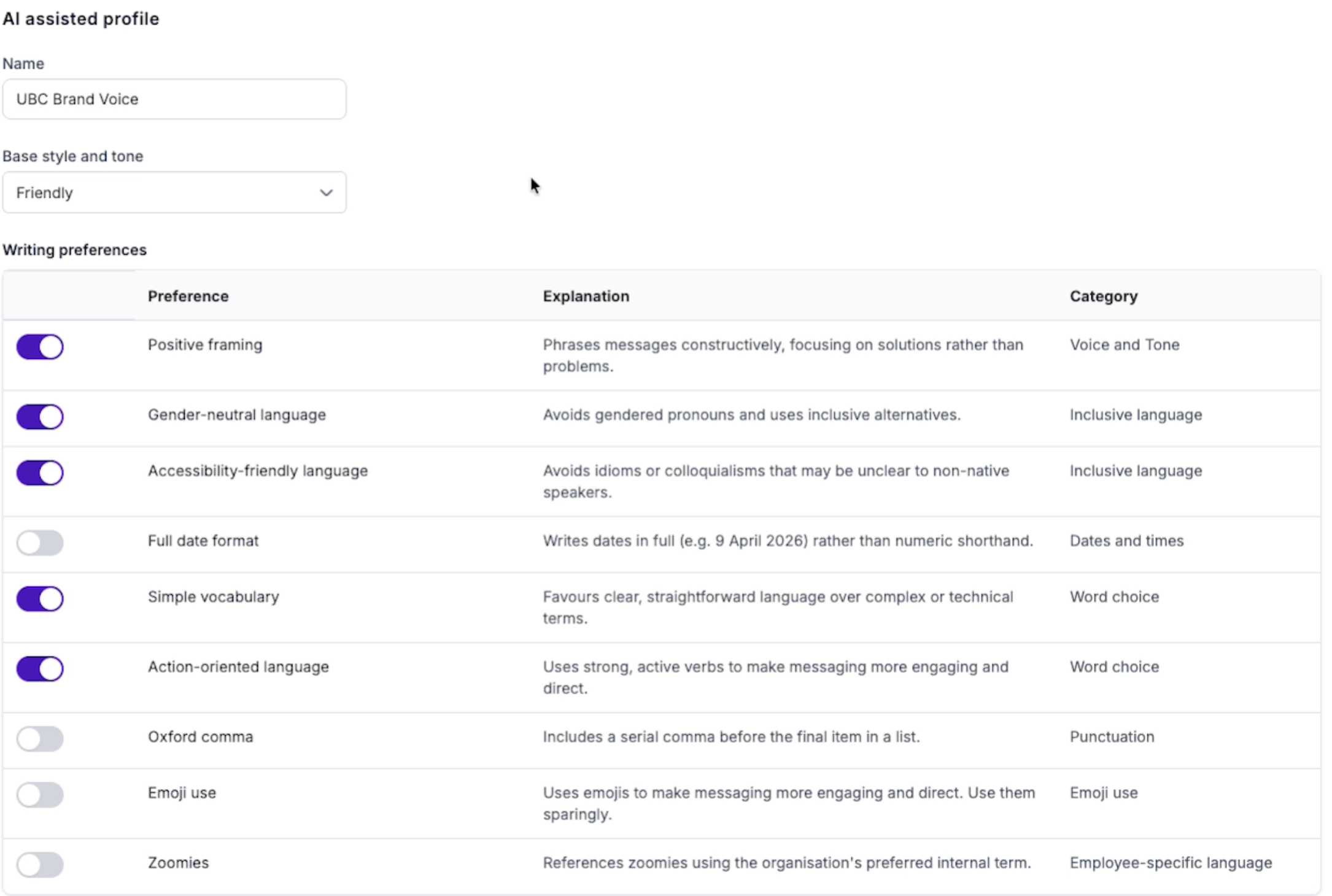1332x896 pixels.
Task: Disable the Positive framing toggle
Action: click(x=40, y=347)
